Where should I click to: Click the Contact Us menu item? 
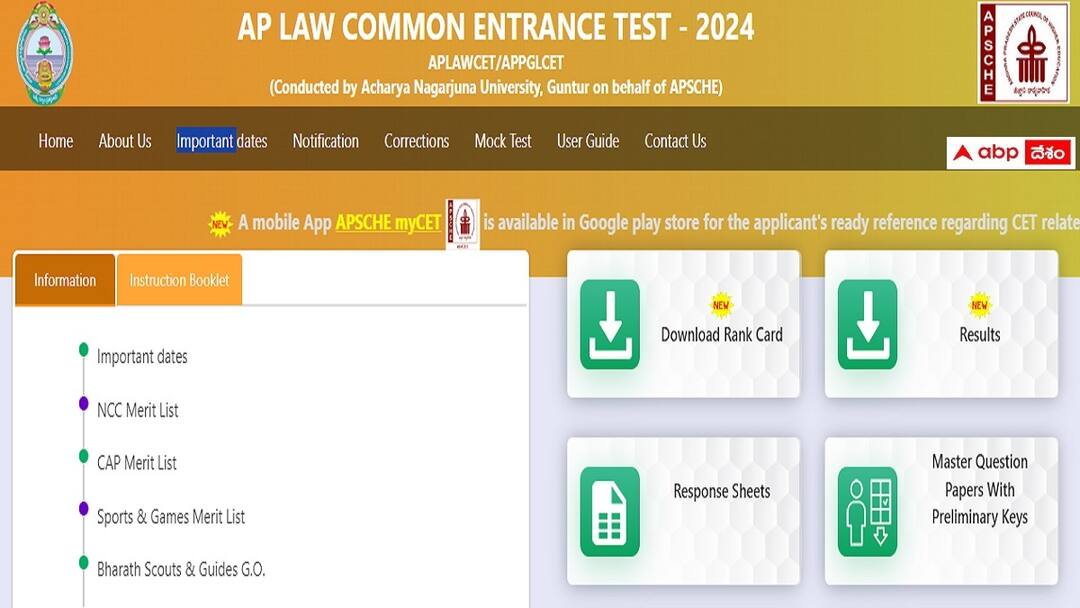click(x=675, y=141)
